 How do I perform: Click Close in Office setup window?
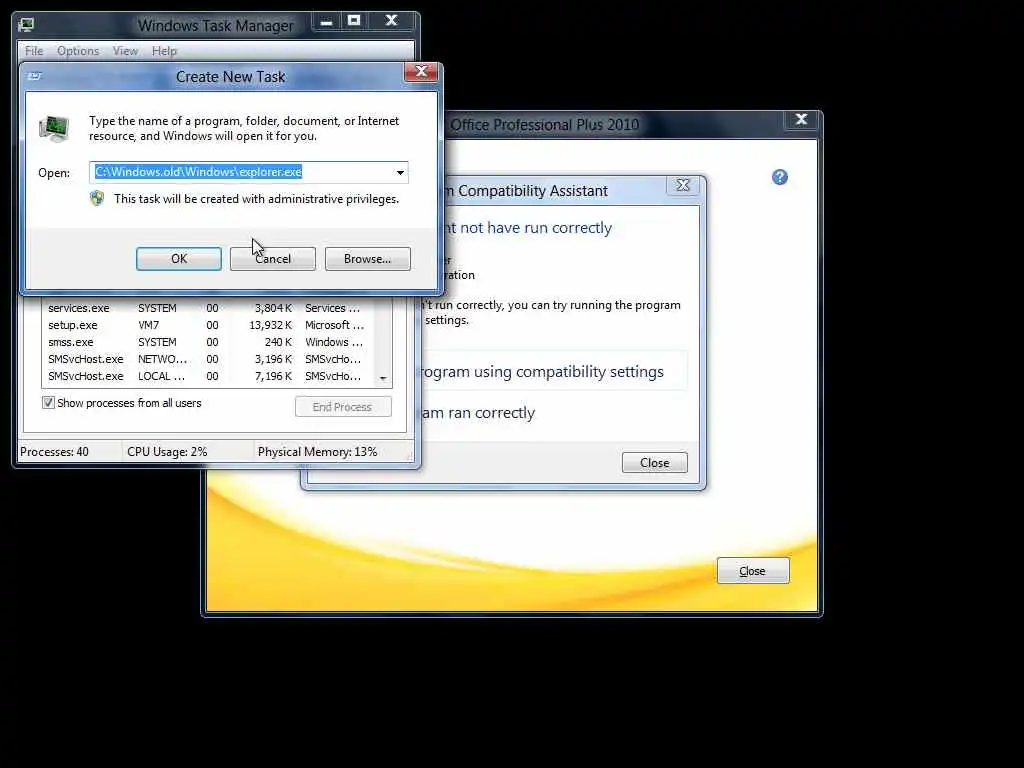(753, 571)
